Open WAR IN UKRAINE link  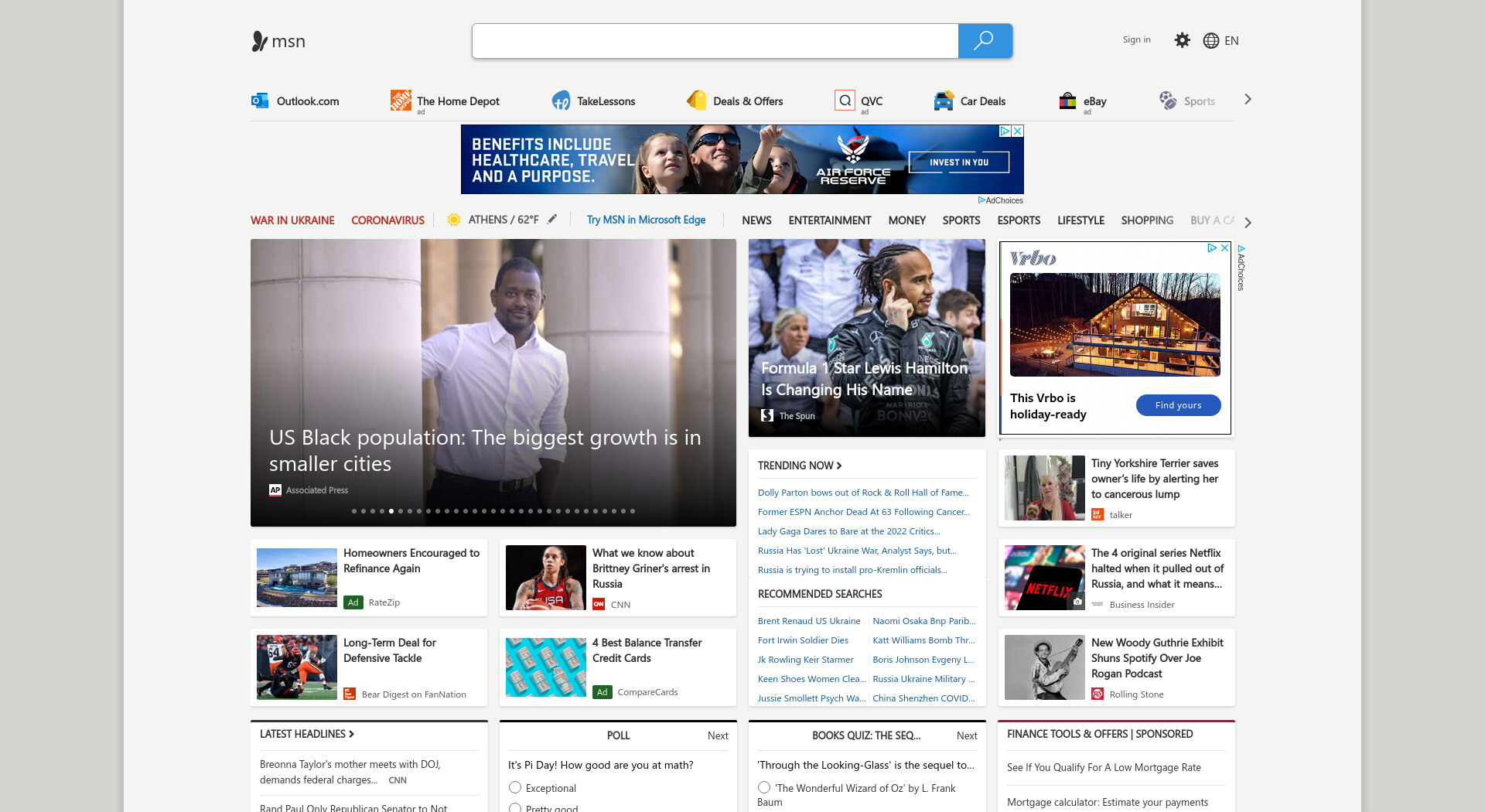click(292, 220)
